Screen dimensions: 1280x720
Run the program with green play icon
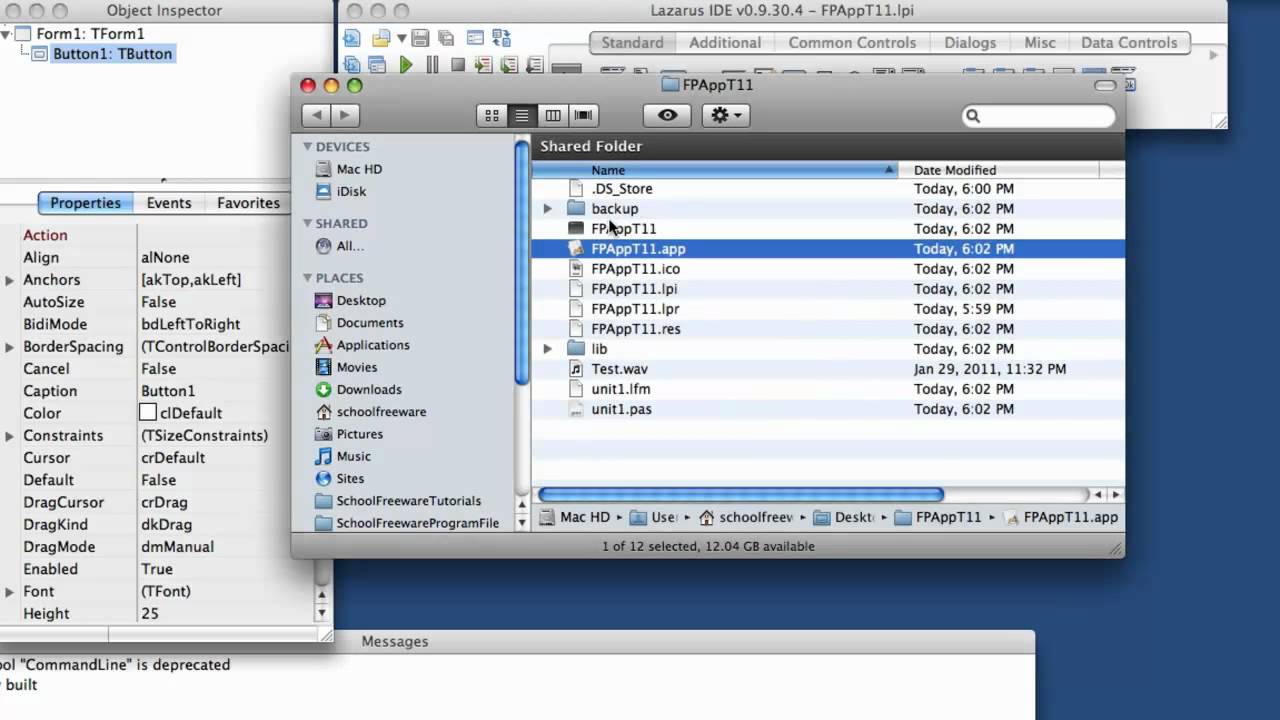pos(406,64)
